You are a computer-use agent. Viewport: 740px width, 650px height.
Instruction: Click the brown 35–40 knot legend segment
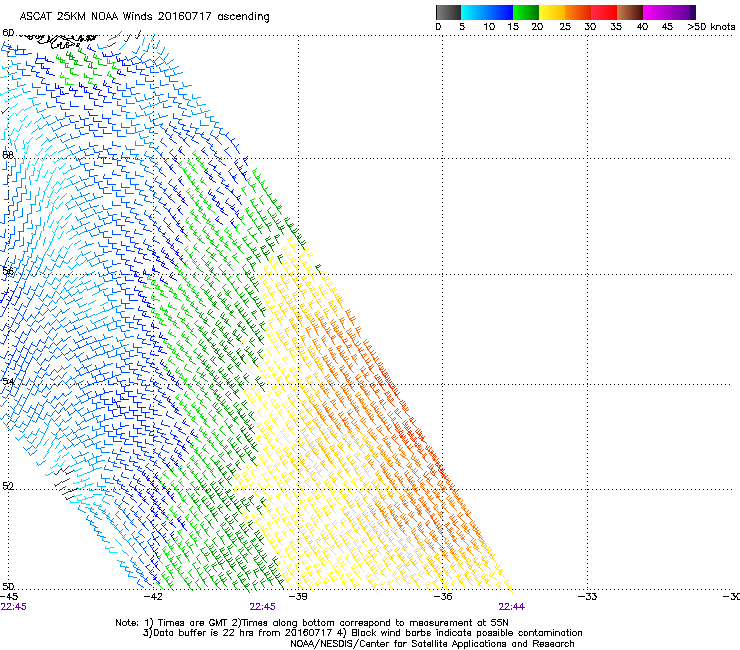pos(630,12)
